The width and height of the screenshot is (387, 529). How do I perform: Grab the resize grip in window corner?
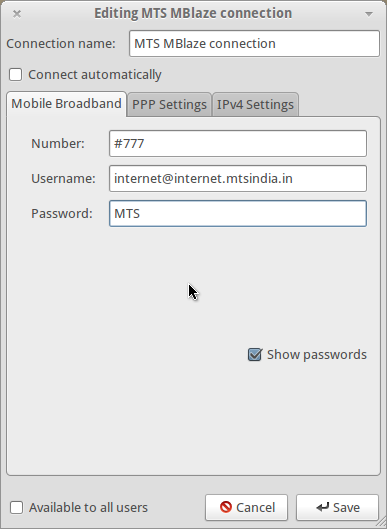[382, 524]
